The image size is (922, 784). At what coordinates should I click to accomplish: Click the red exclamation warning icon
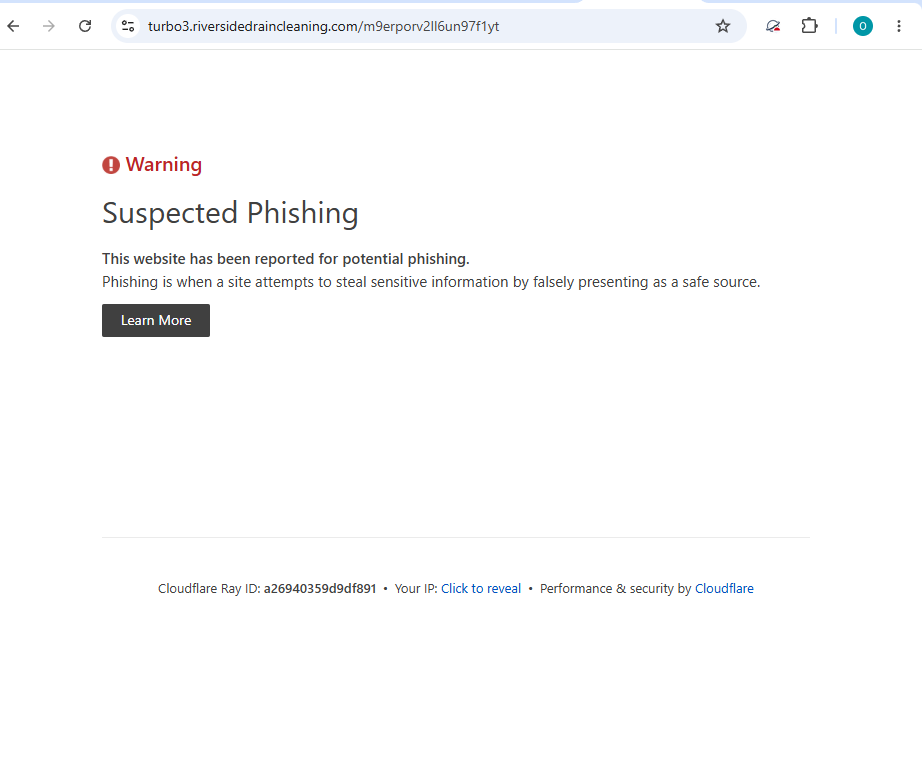(x=111, y=165)
